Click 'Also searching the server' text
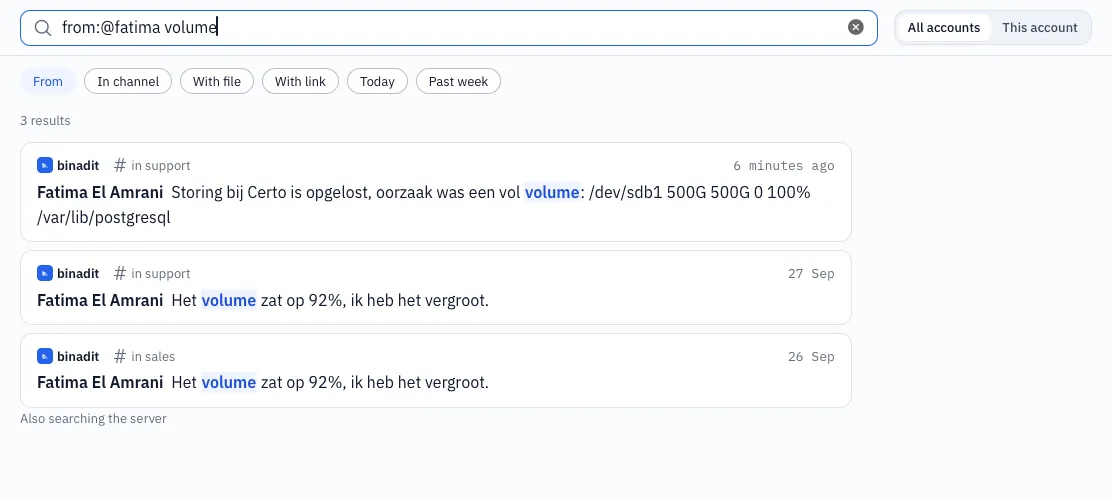 pyautogui.click(x=94, y=418)
